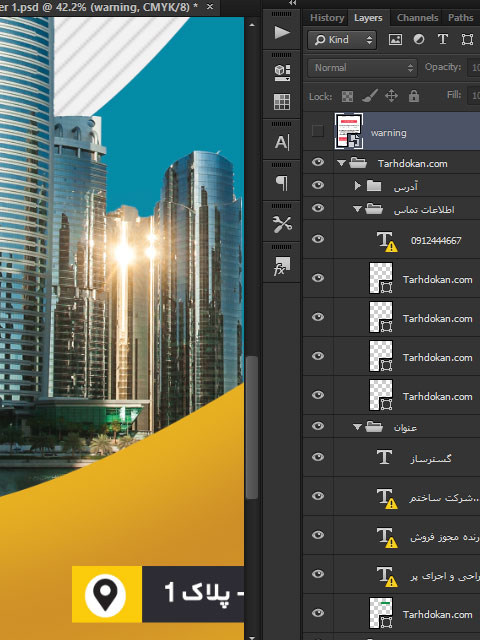
Task: Expand the آدرس group
Action: (358, 186)
